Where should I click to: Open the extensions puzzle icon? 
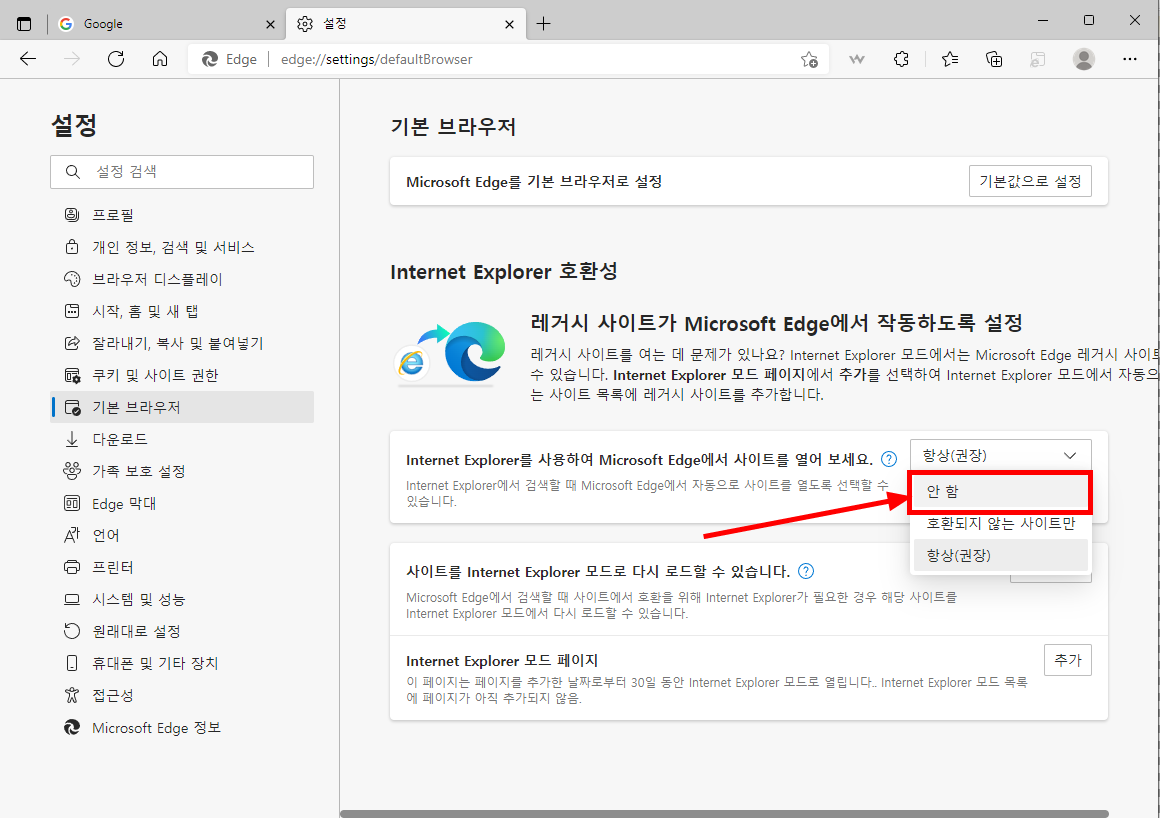[901, 59]
